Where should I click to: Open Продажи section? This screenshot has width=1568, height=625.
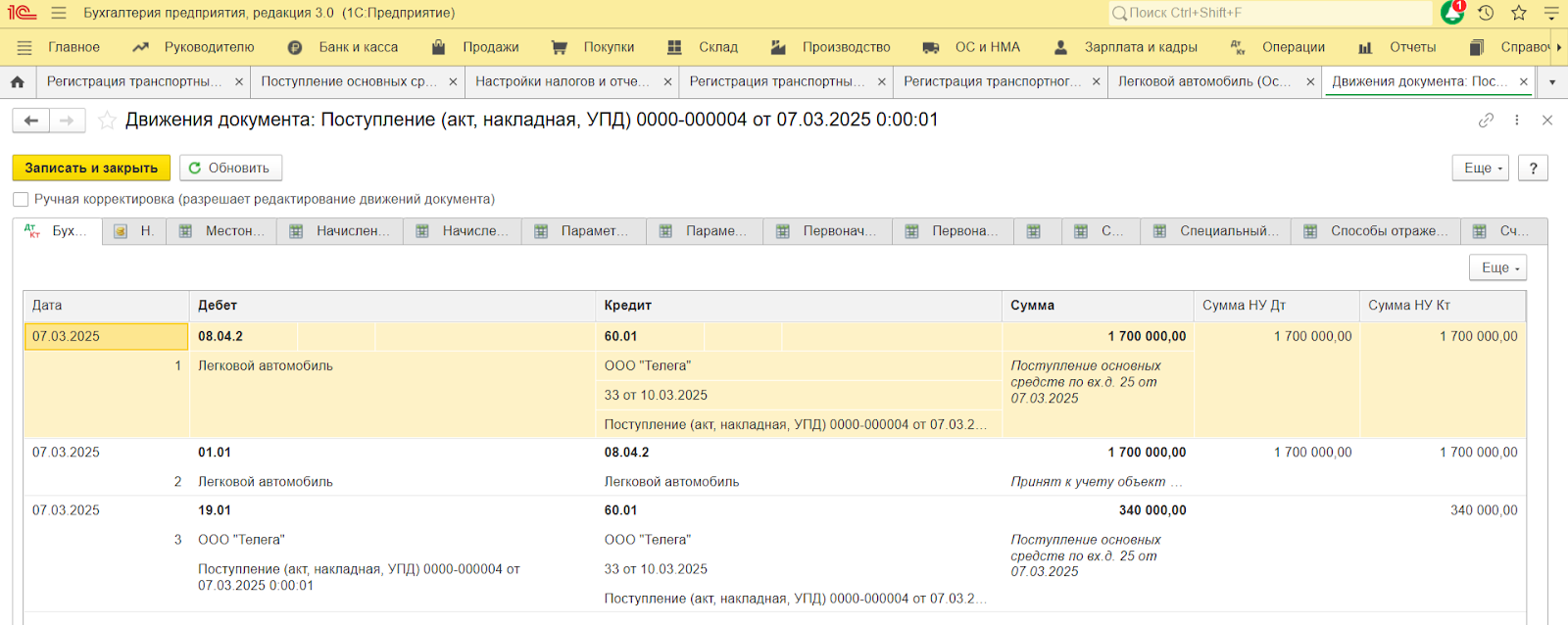[x=475, y=47]
